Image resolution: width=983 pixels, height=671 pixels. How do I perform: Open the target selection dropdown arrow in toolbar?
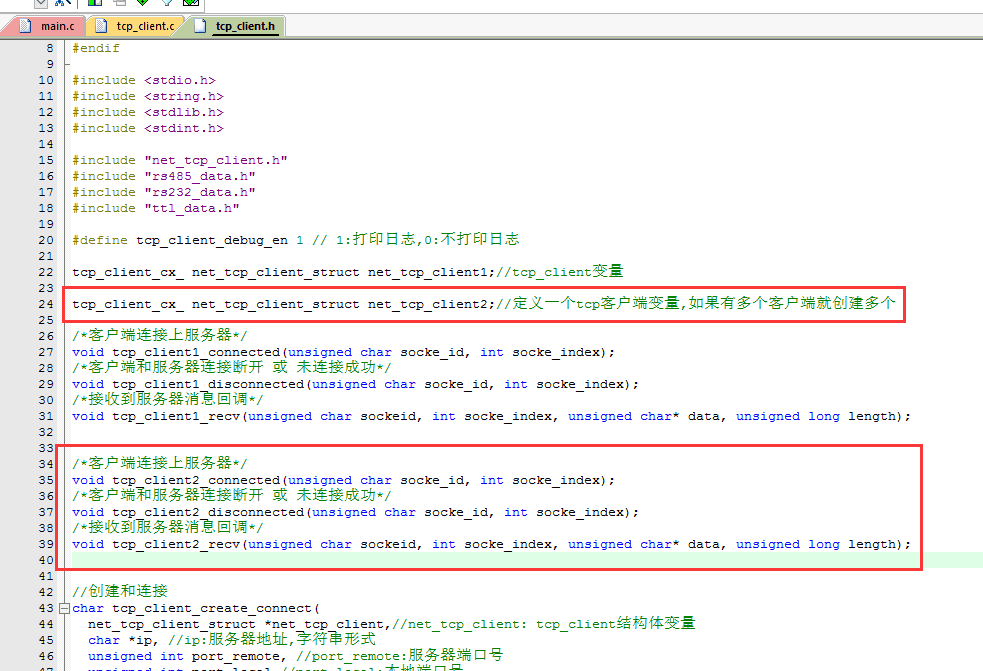41,3
